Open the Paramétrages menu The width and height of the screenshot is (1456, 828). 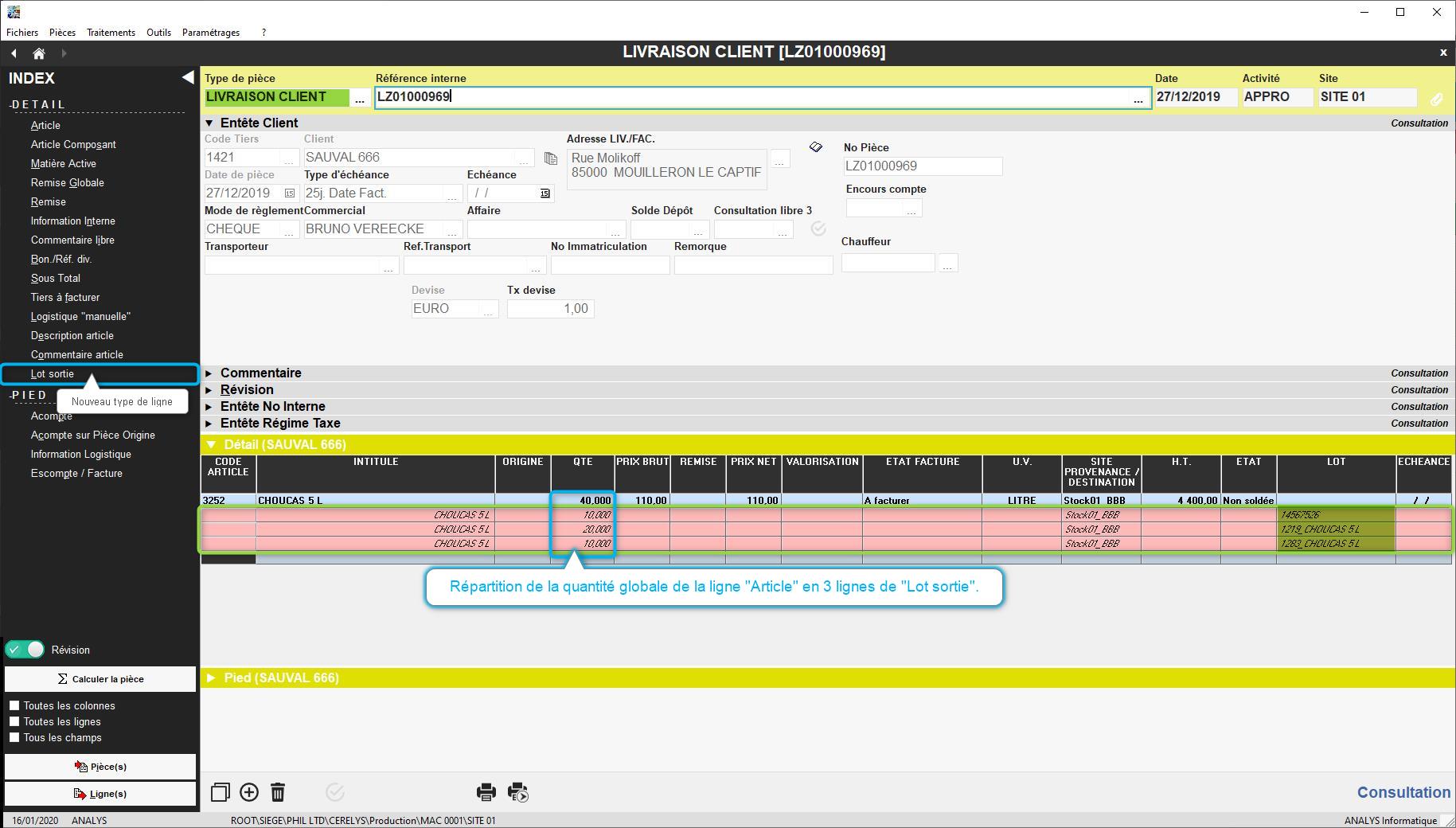click(210, 33)
